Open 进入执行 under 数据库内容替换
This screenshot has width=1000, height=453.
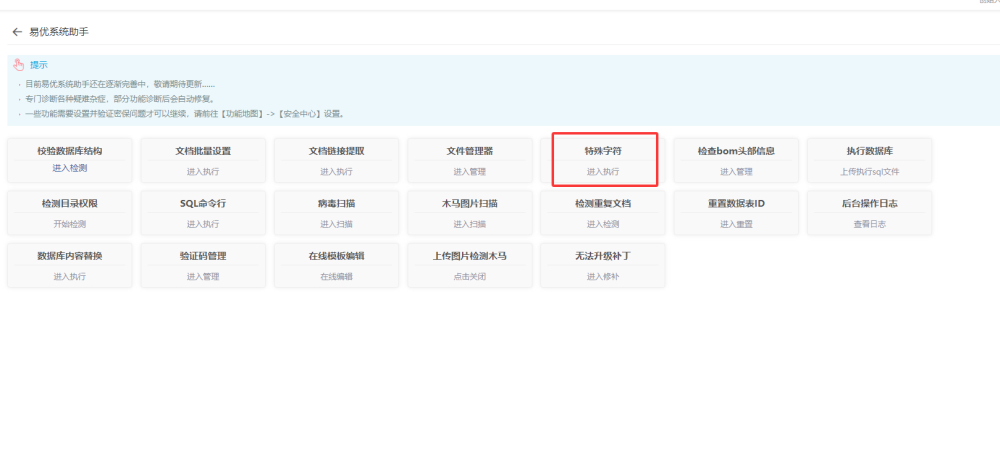pyautogui.click(x=70, y=276)
